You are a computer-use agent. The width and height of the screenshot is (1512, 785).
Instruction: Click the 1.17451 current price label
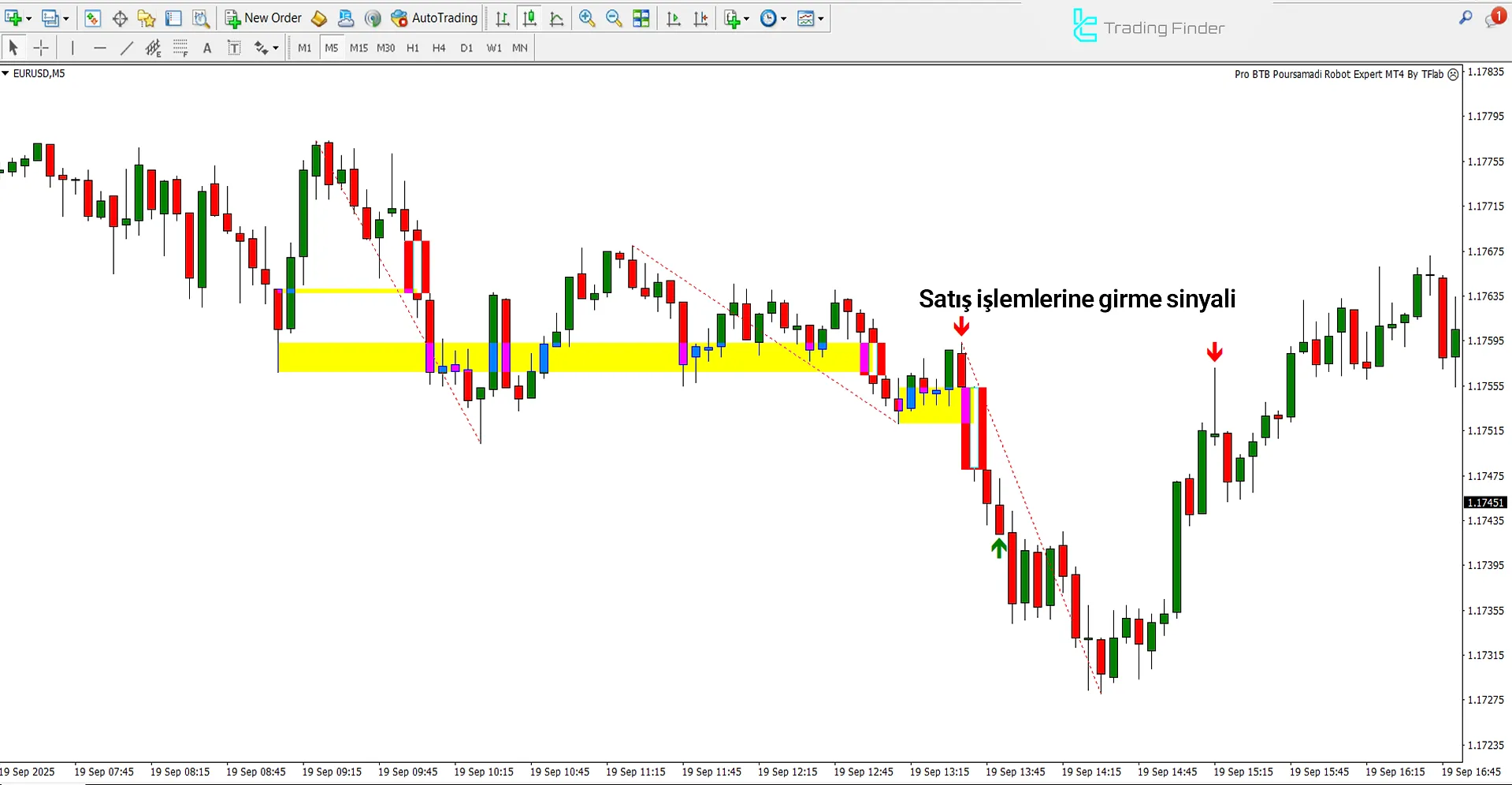pos(1485,502)
